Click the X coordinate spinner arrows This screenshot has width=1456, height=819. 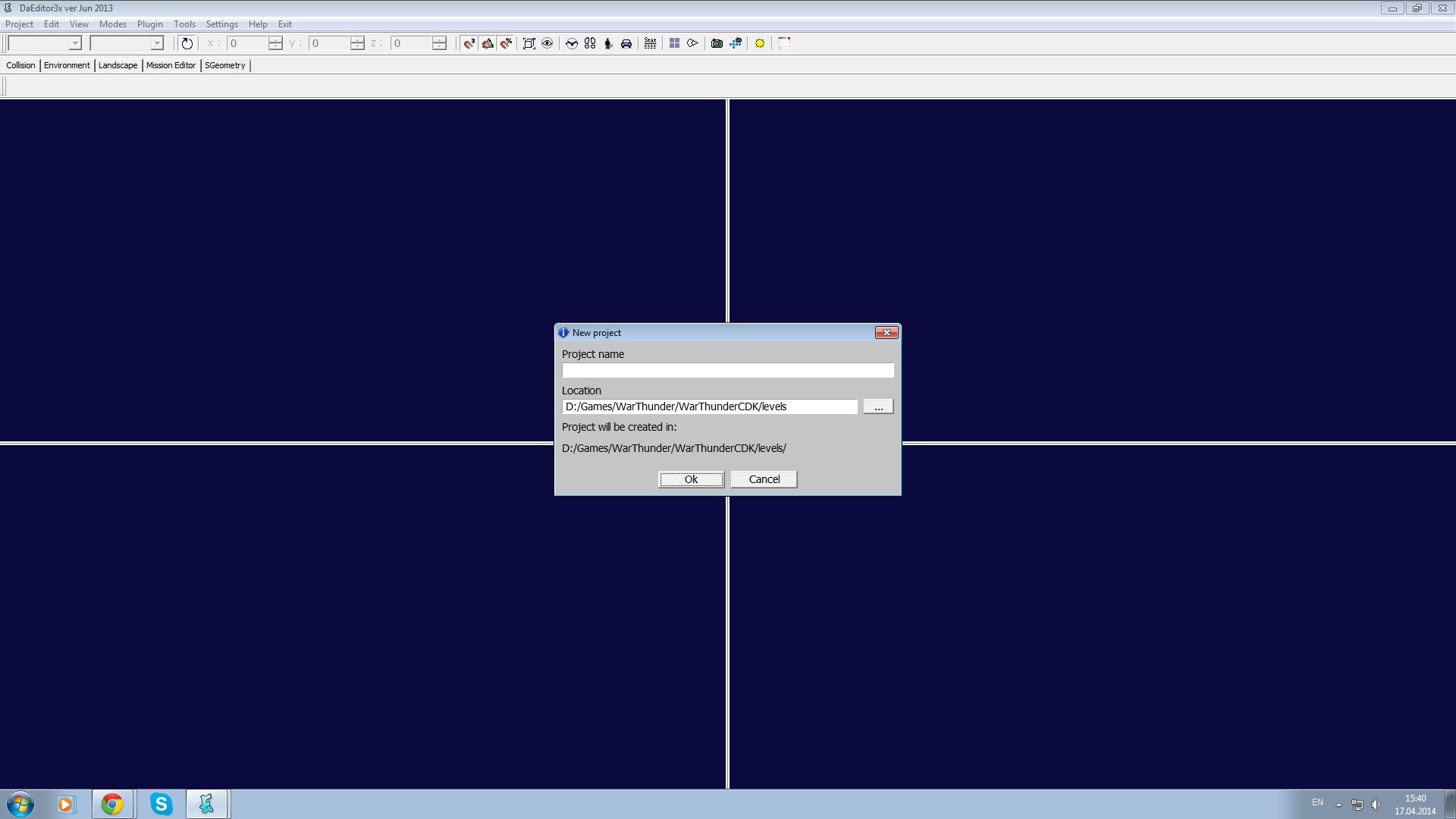(x=276, y=43)
